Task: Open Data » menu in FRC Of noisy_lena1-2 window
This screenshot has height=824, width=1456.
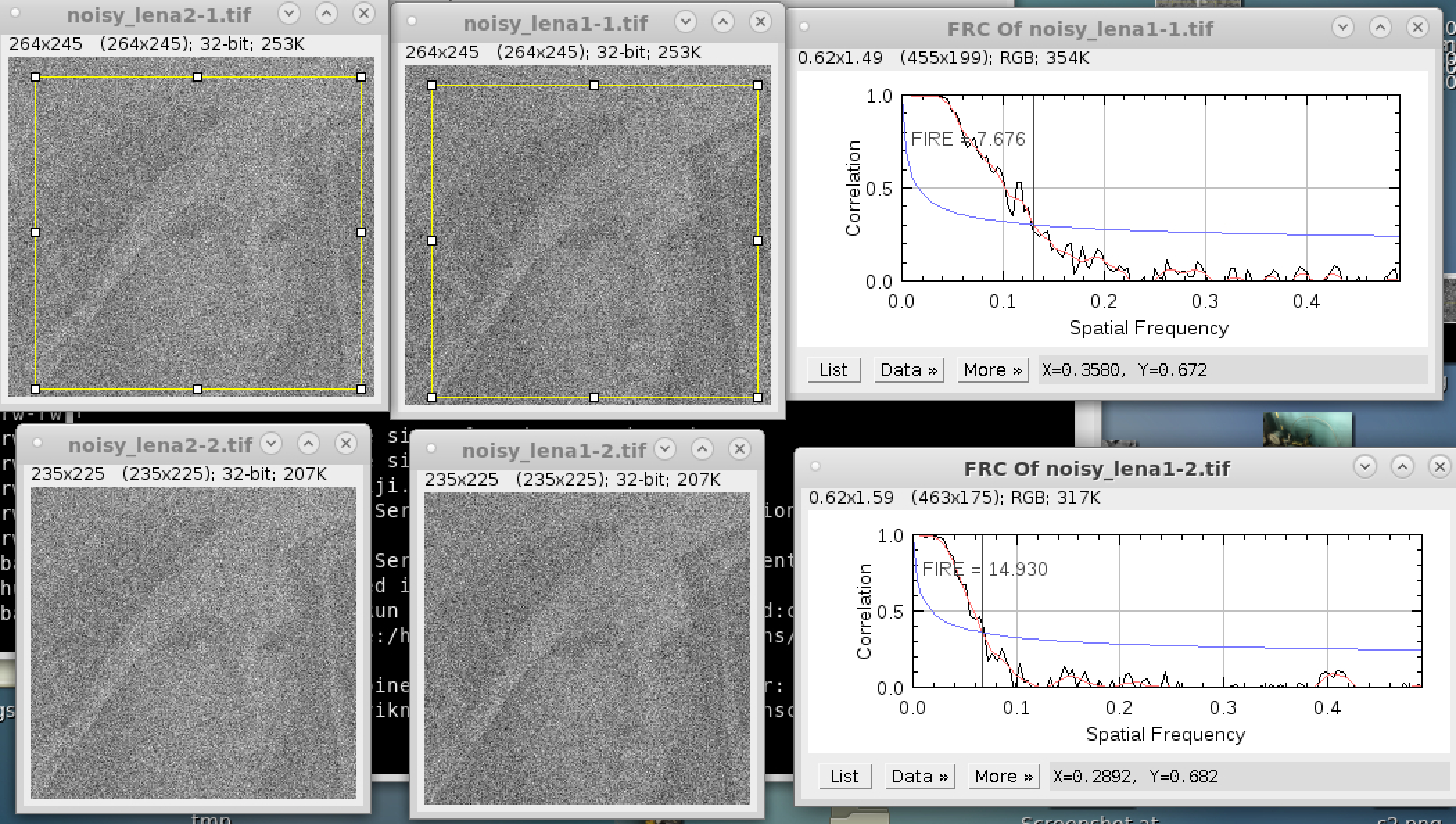Action: click(919, 776)
